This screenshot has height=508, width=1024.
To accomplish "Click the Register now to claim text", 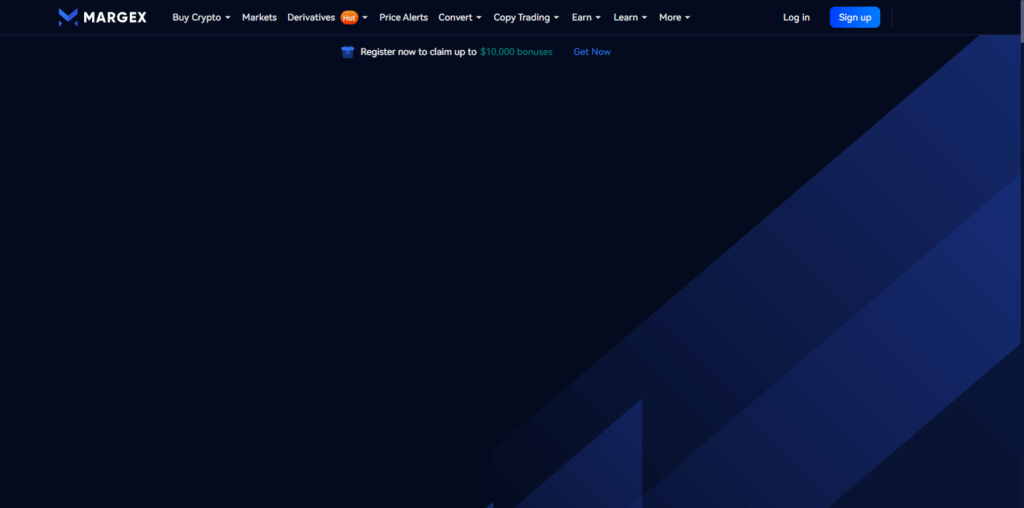I will tap(418, 52).
